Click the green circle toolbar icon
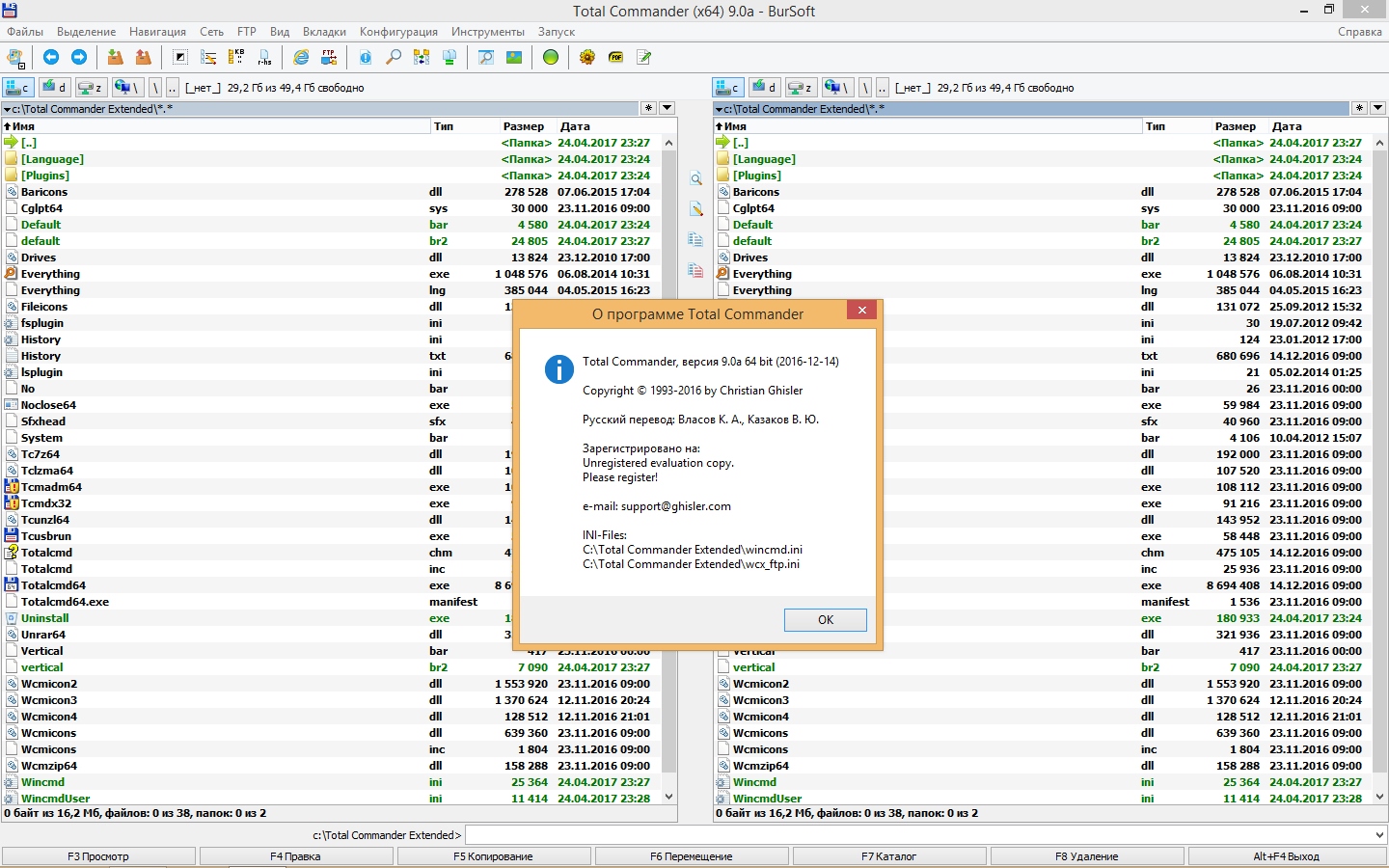1389x868 pixels. (x=551, y=58)
